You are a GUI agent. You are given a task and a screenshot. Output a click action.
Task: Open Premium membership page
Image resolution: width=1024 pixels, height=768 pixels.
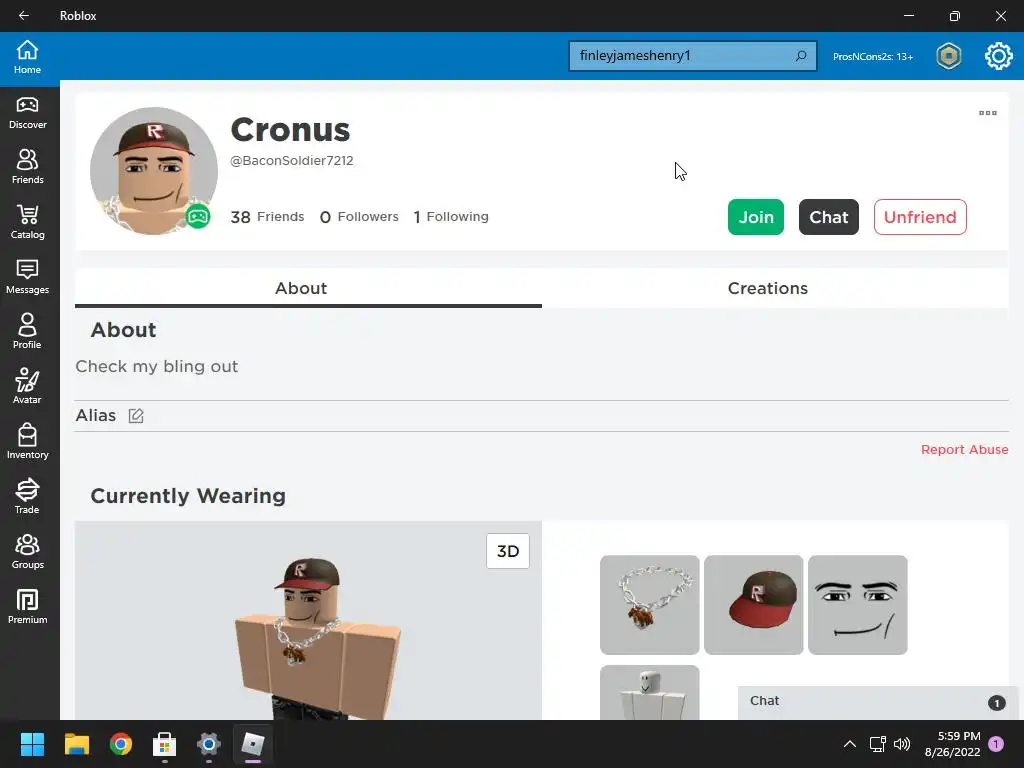pos(27,607)
